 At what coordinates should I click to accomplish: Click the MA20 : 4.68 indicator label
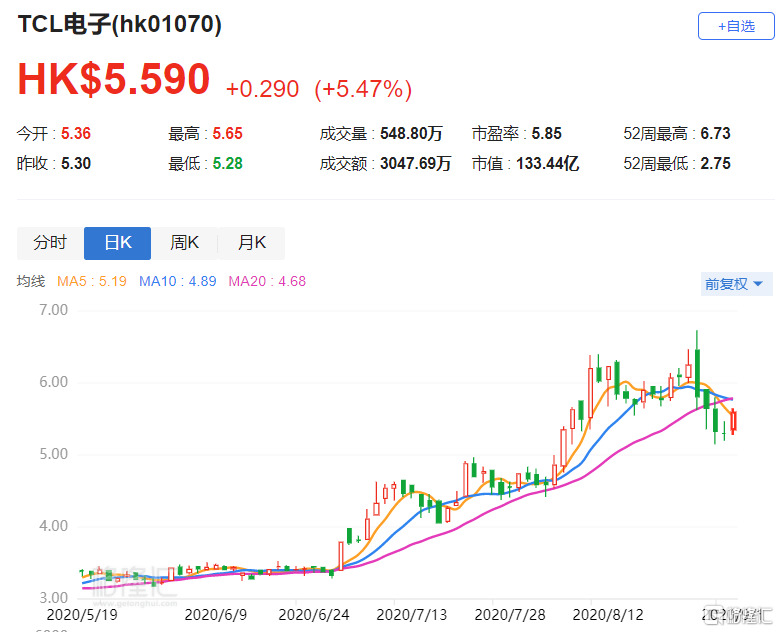point(267,281)
